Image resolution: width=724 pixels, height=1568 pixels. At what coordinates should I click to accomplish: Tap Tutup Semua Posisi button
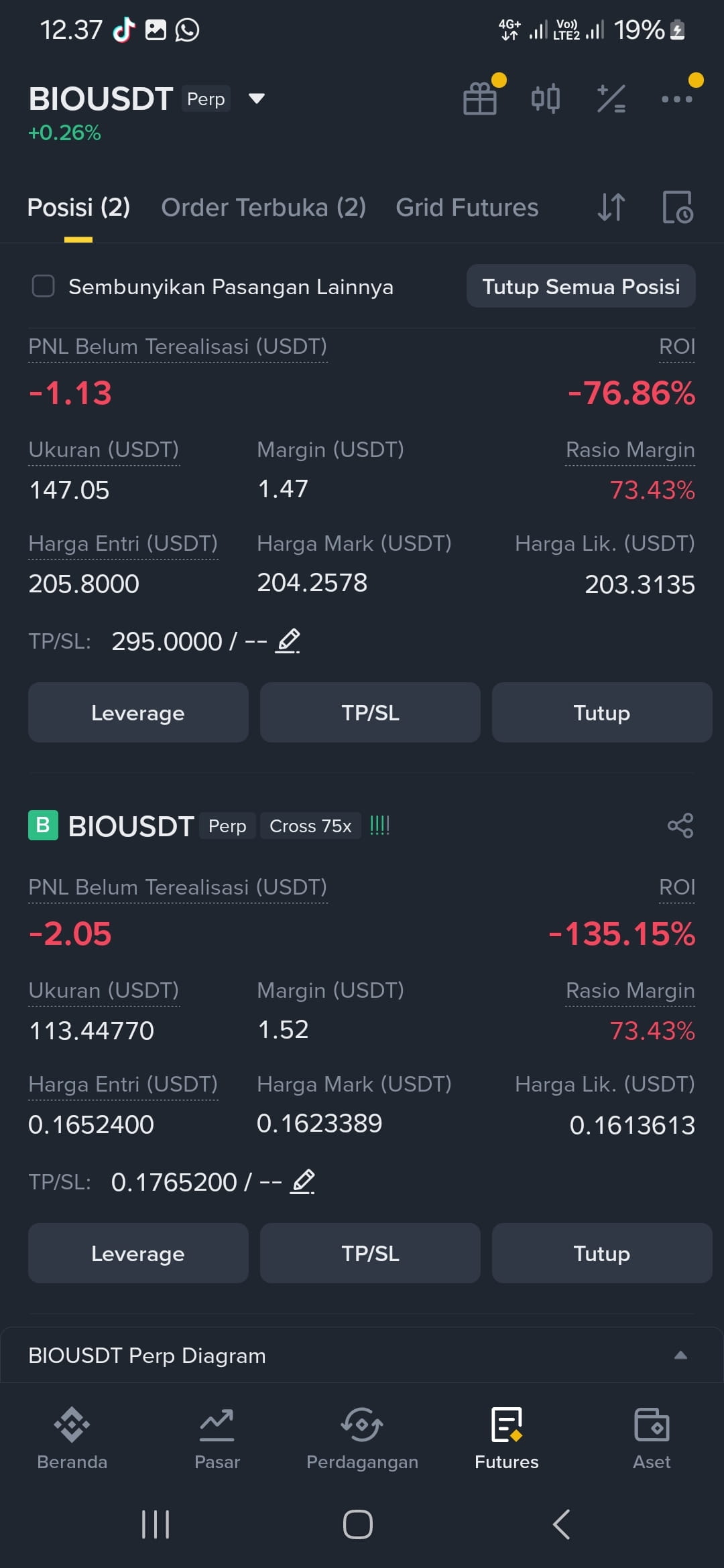tap(581, 286)
